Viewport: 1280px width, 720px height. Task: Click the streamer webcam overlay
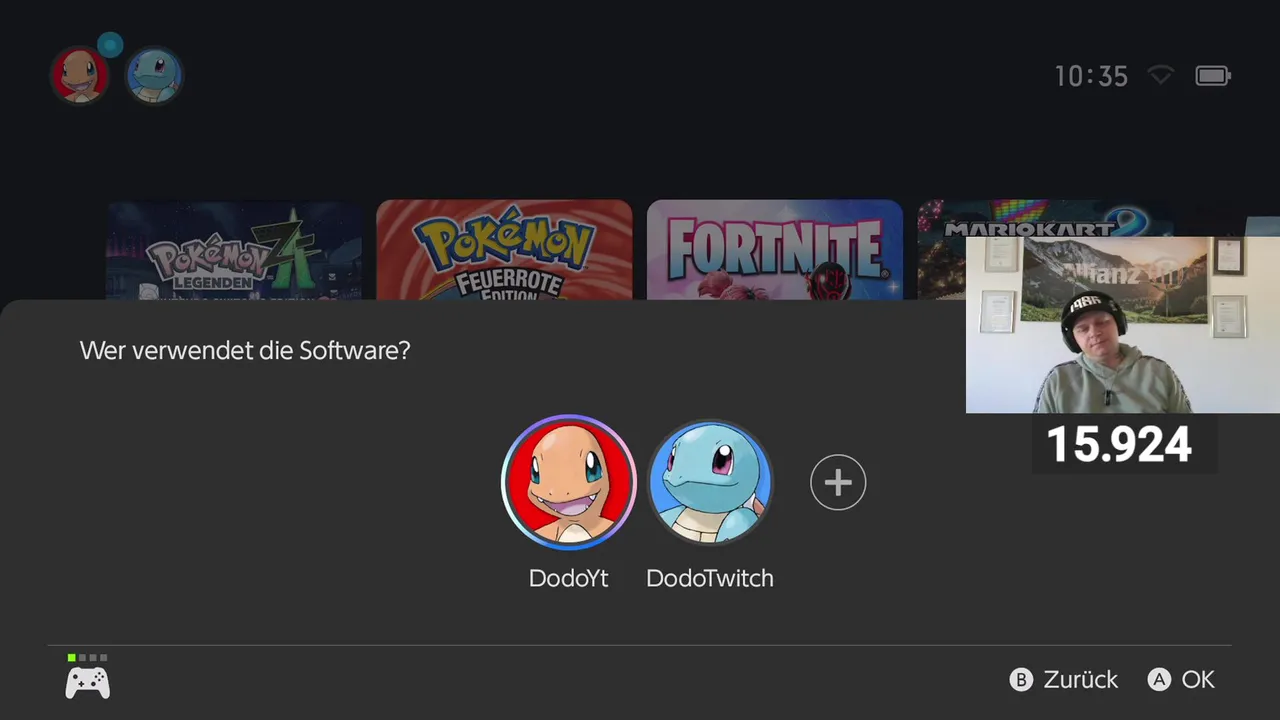click(1123, 325)
